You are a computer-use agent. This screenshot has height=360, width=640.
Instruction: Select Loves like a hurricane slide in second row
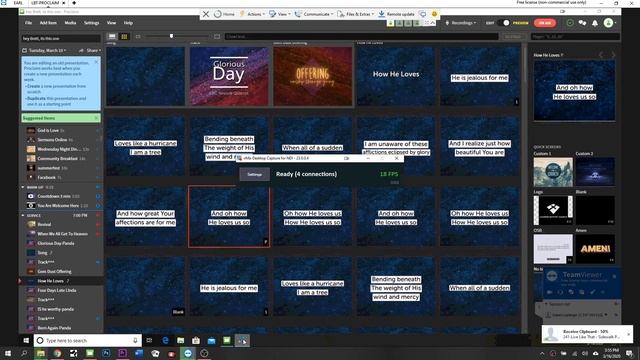pos(145,147)
